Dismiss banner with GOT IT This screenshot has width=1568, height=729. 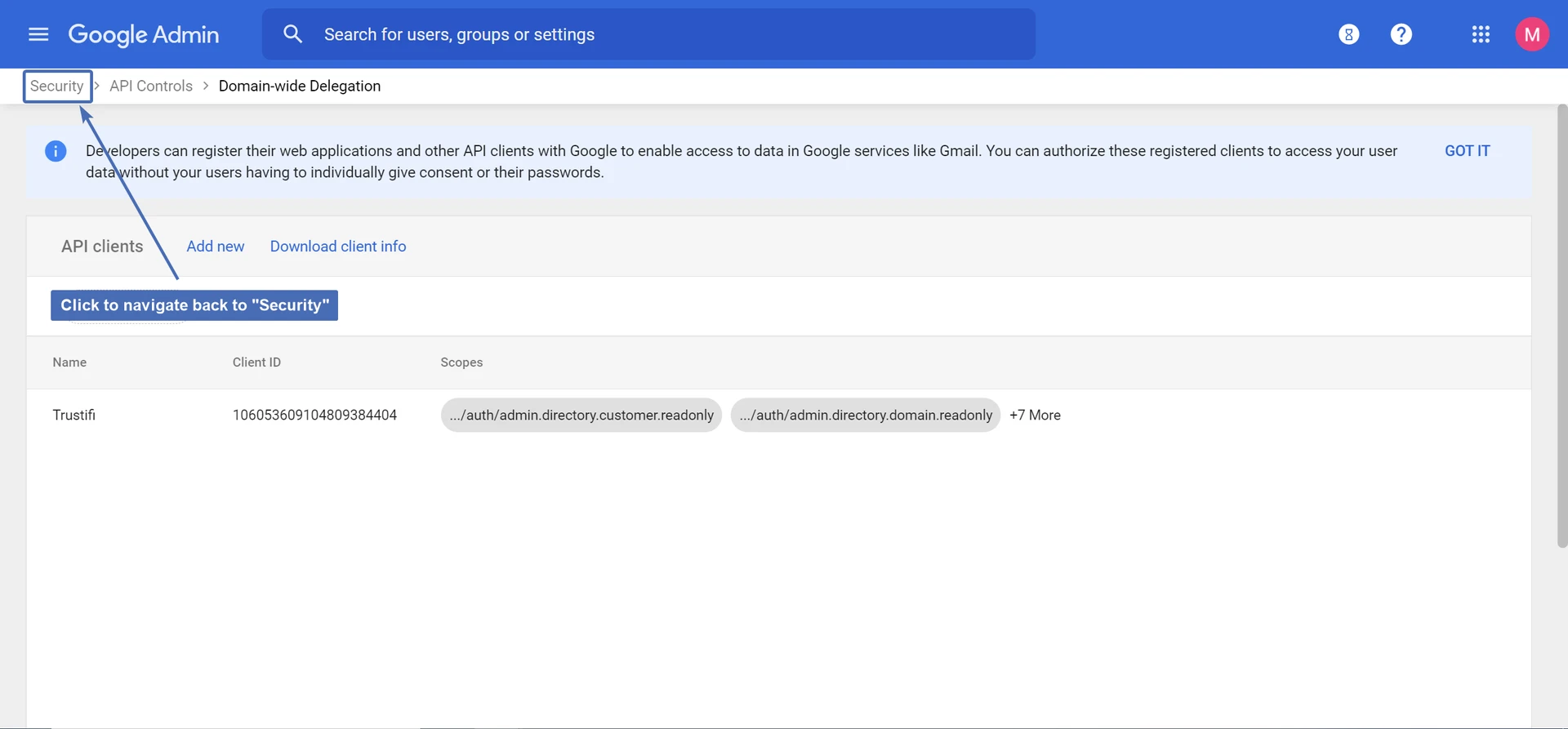pyautogui.click(x=1467, y=151)
